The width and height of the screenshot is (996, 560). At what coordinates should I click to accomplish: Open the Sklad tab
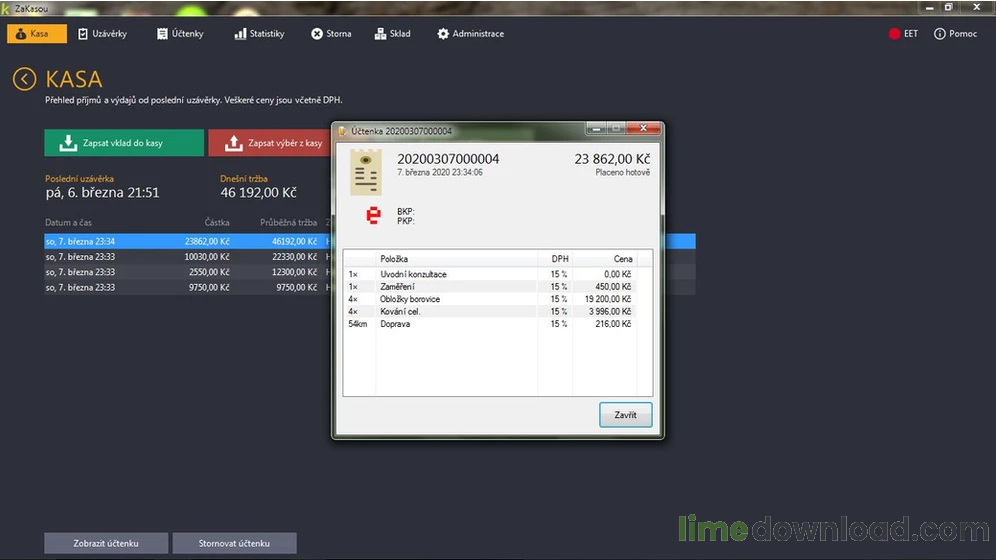click(x=393, y=34)
